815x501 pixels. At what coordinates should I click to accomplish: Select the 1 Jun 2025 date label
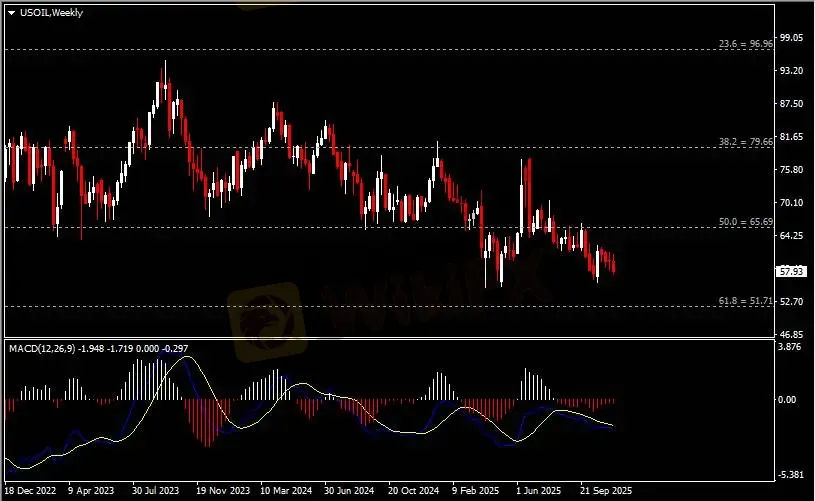point(540,492)
